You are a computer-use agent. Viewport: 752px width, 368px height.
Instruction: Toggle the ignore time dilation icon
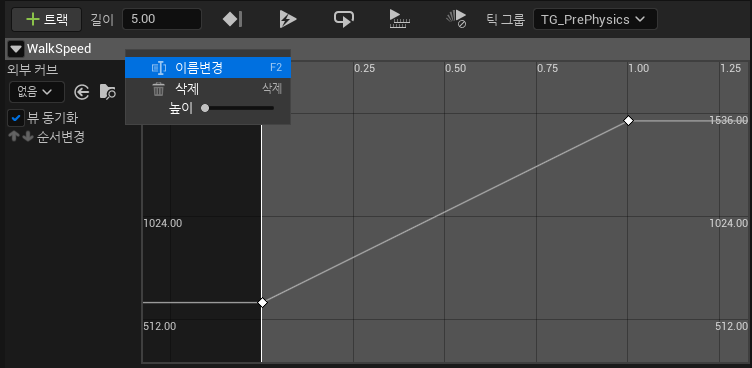(x=456, y=19)
